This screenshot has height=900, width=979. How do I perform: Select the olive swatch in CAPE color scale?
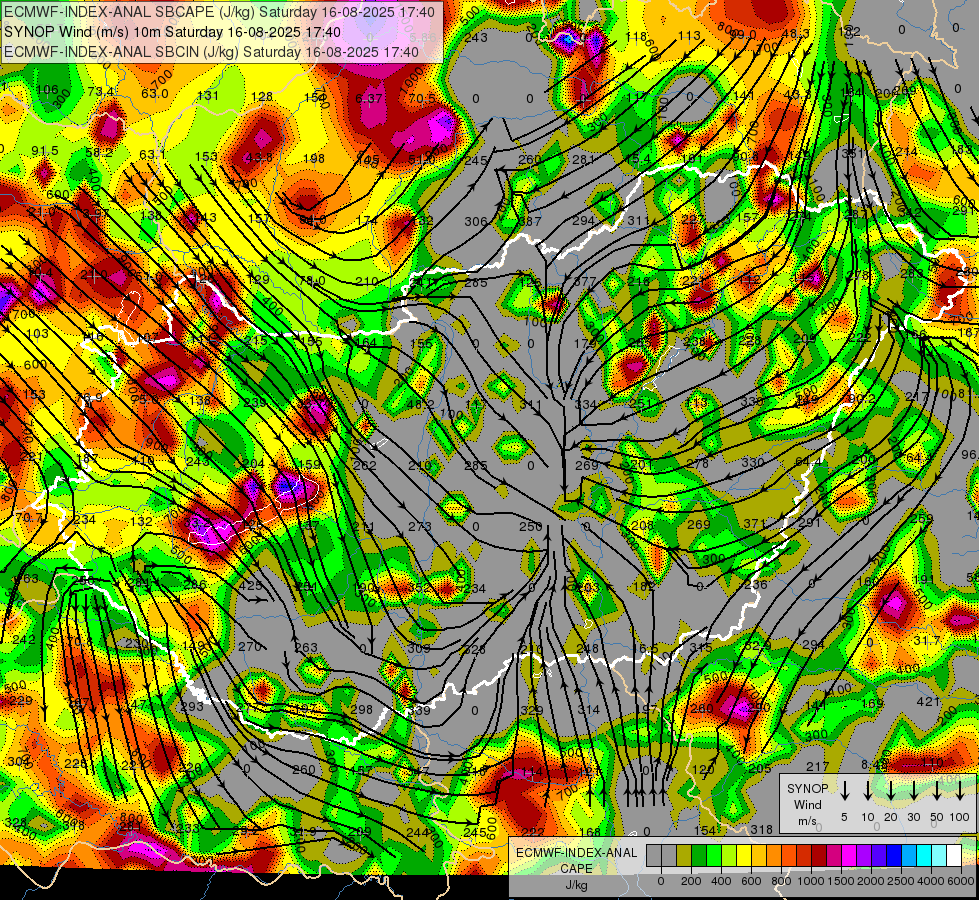click(x=684, y=855)
